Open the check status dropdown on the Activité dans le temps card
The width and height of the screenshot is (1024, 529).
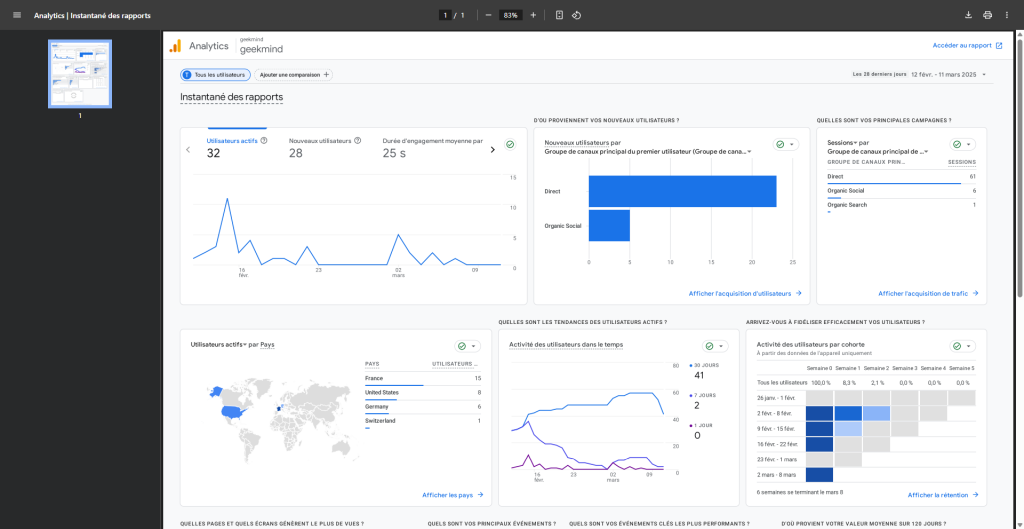[722, 346]
